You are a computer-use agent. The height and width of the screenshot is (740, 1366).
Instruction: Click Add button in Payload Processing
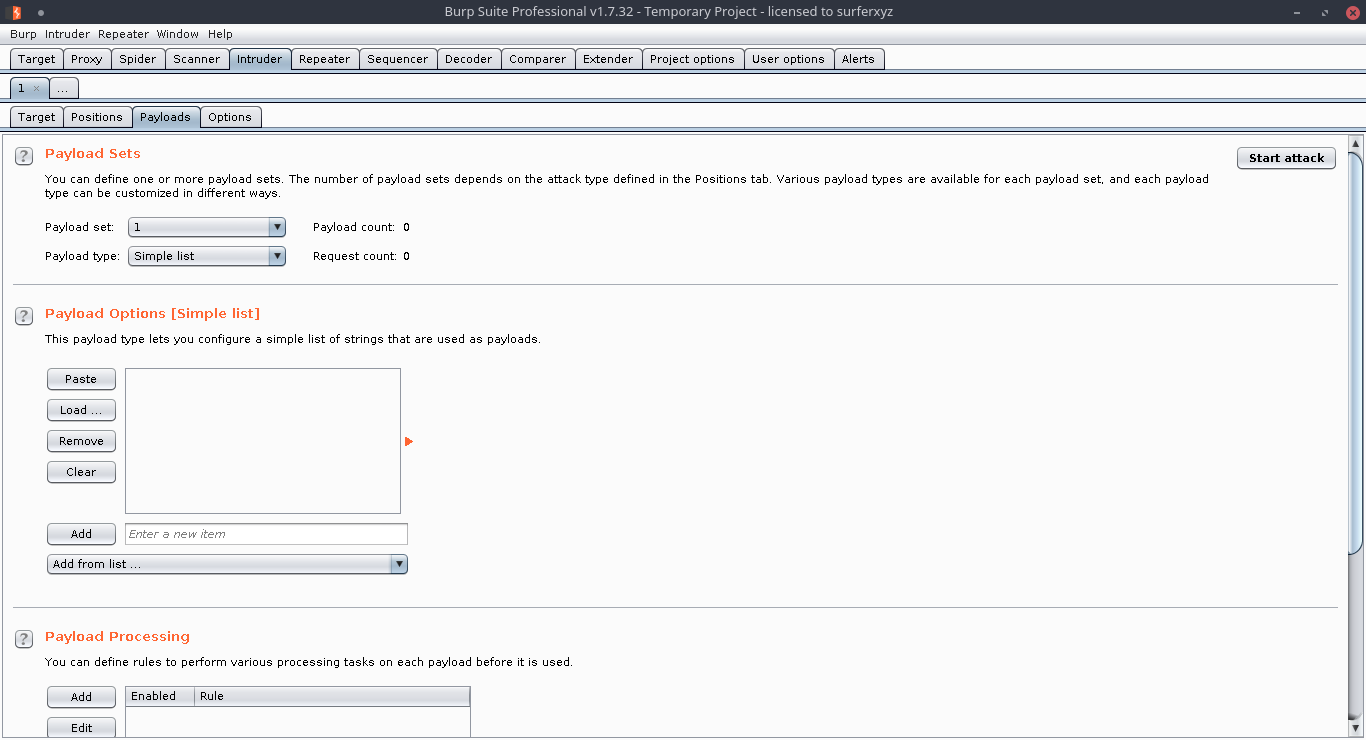point(81,697)
